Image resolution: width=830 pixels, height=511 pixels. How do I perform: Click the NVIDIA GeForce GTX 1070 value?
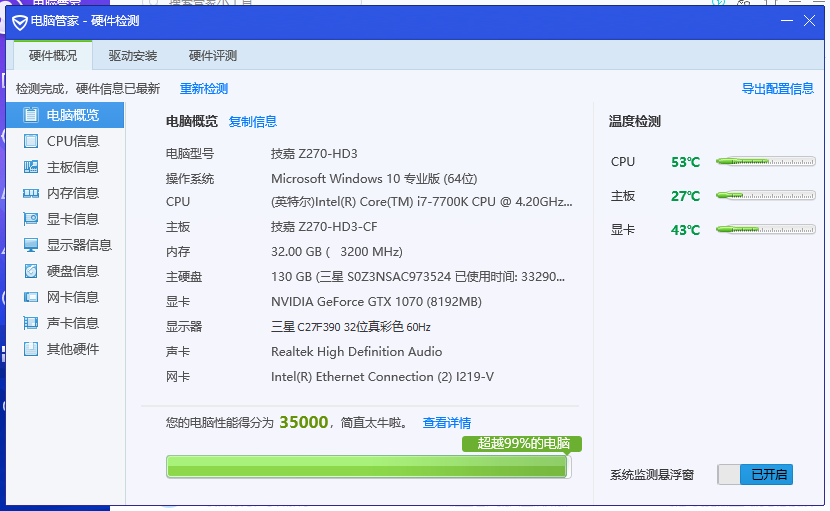point(376,302)
